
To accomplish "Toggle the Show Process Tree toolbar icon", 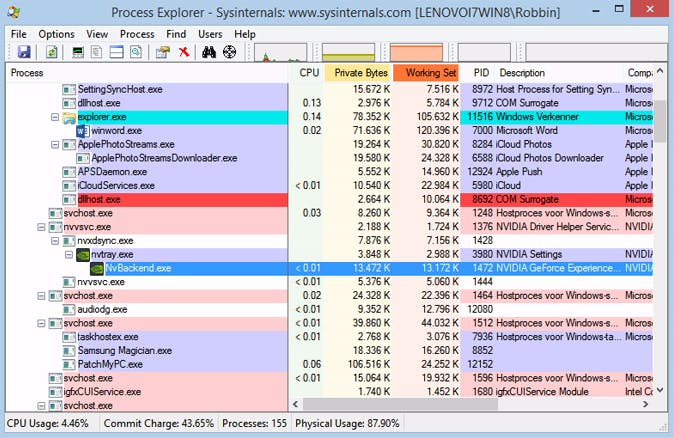I will pos(97,52).
